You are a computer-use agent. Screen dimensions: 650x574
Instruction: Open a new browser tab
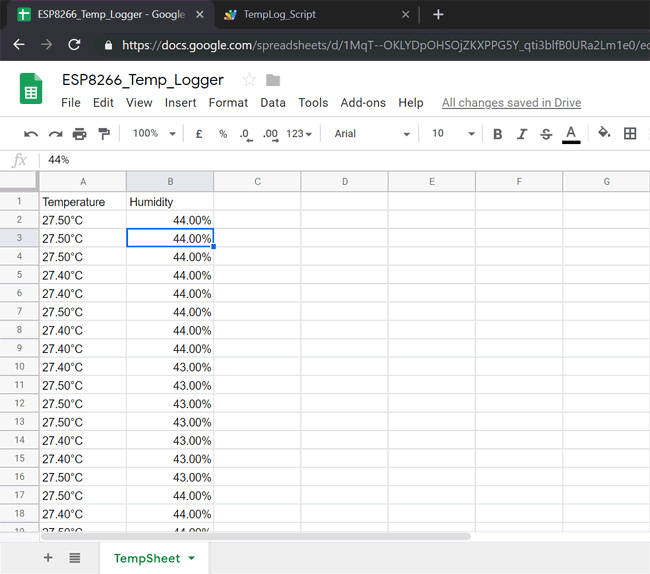(x=438, y=15)
